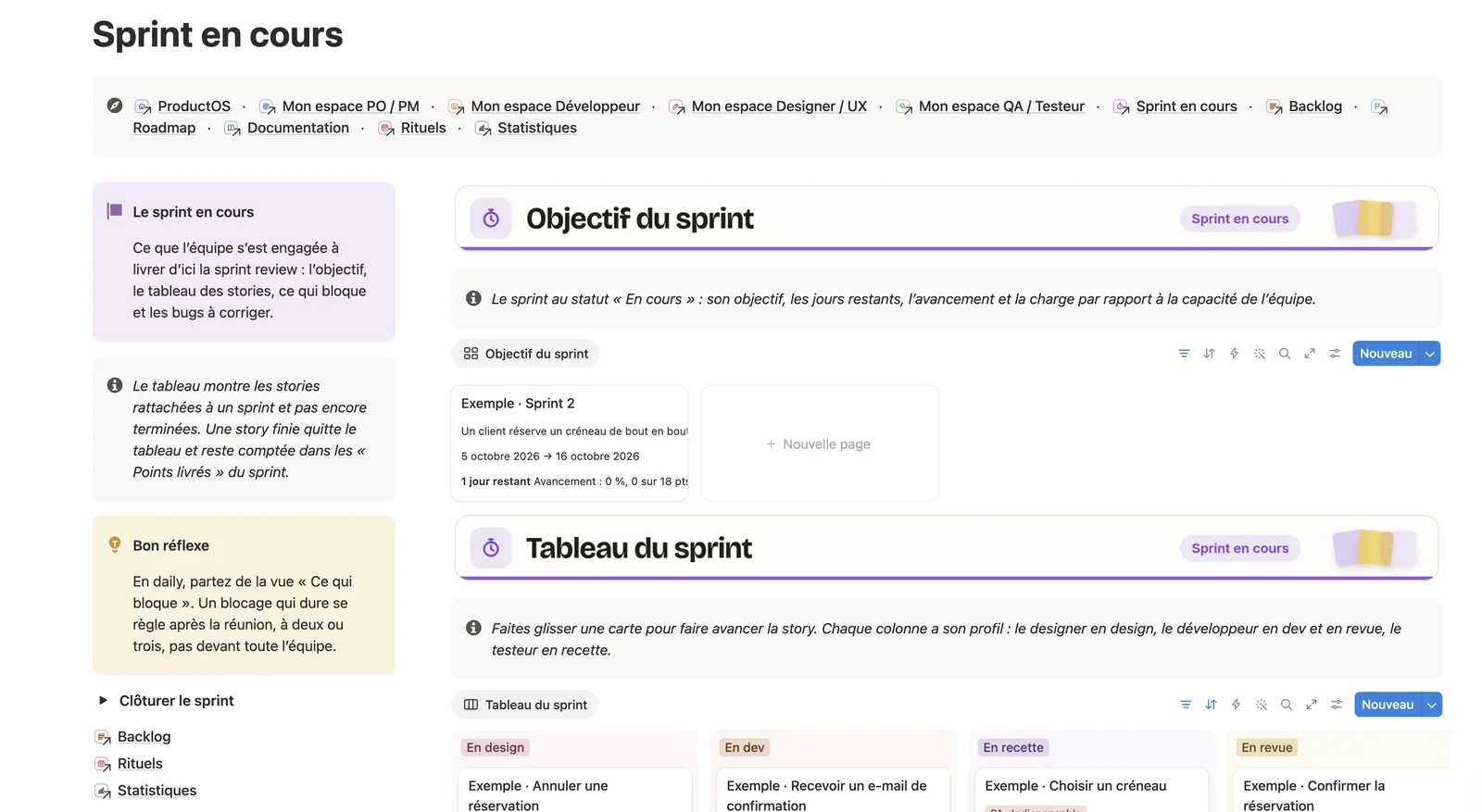Screen dimensions: 1482x812
Task: Open Exemple · Choisir un créneau card
Action: (x=1091, y=791)
